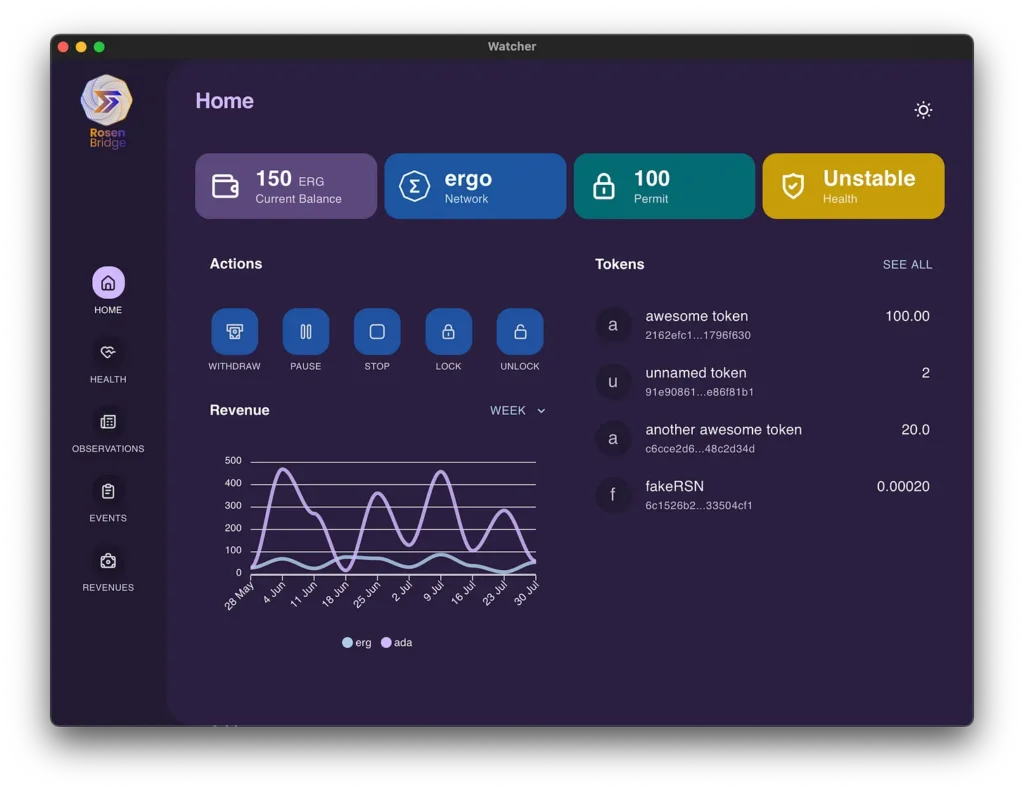Open the Health page in sidebar
The height and width of the screenshot is (793, 1024).
point(108,353)
